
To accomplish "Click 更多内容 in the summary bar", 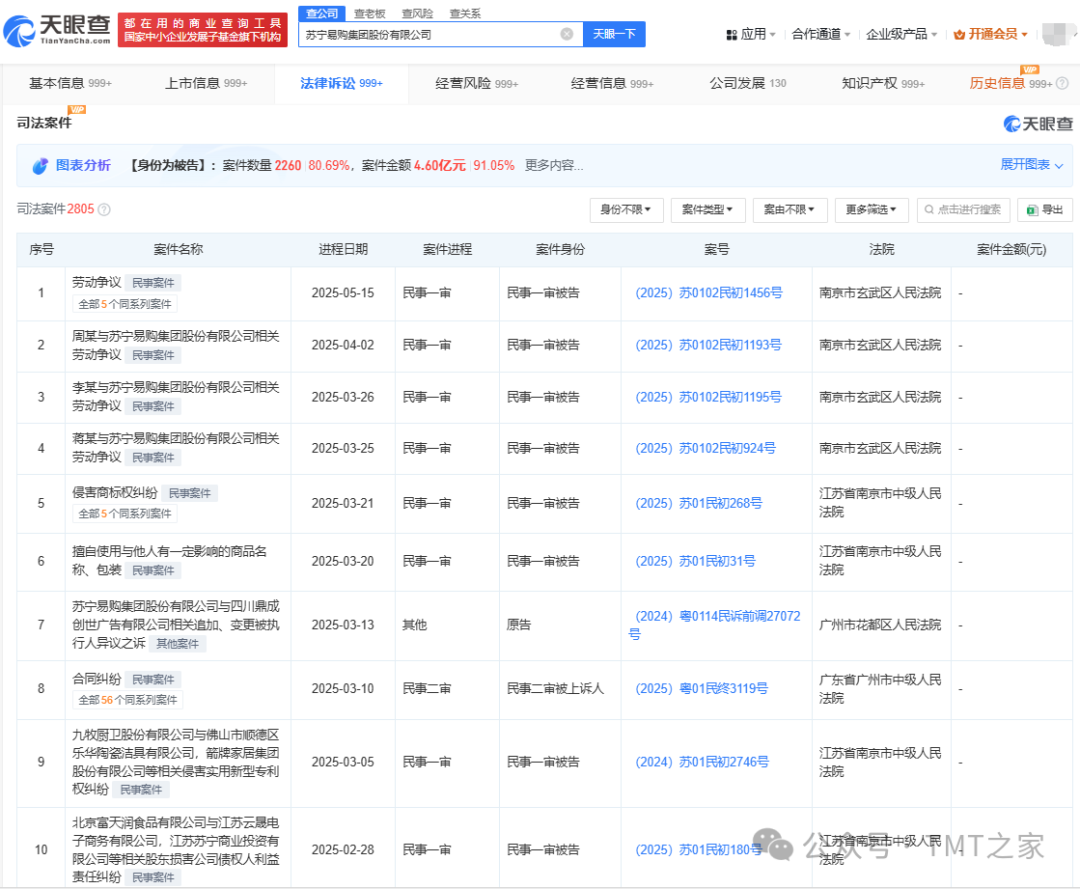I will point(554,165).
